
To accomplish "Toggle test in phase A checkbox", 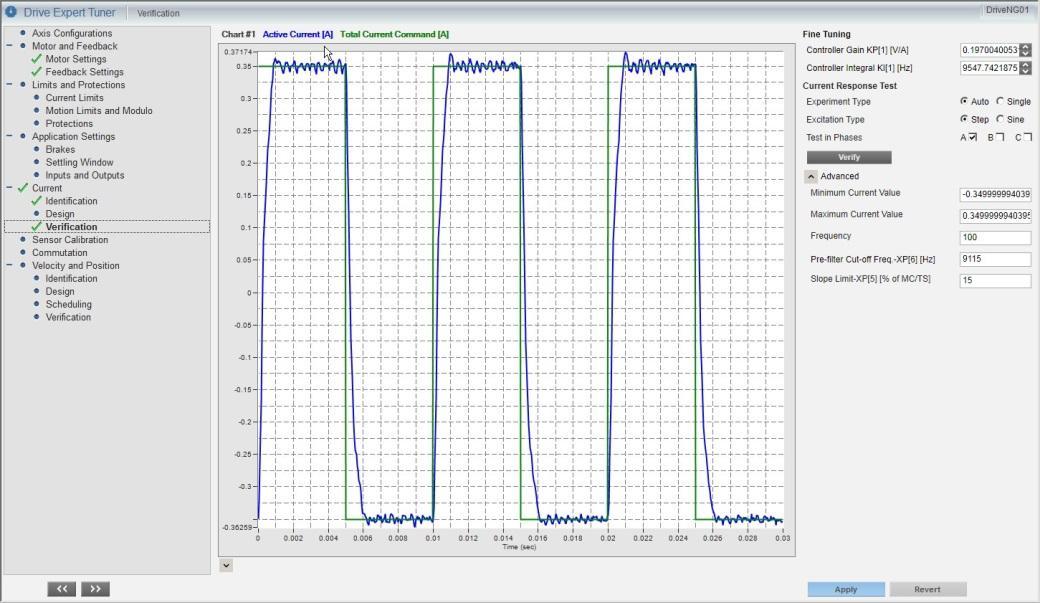I will [x=972, y=137].
